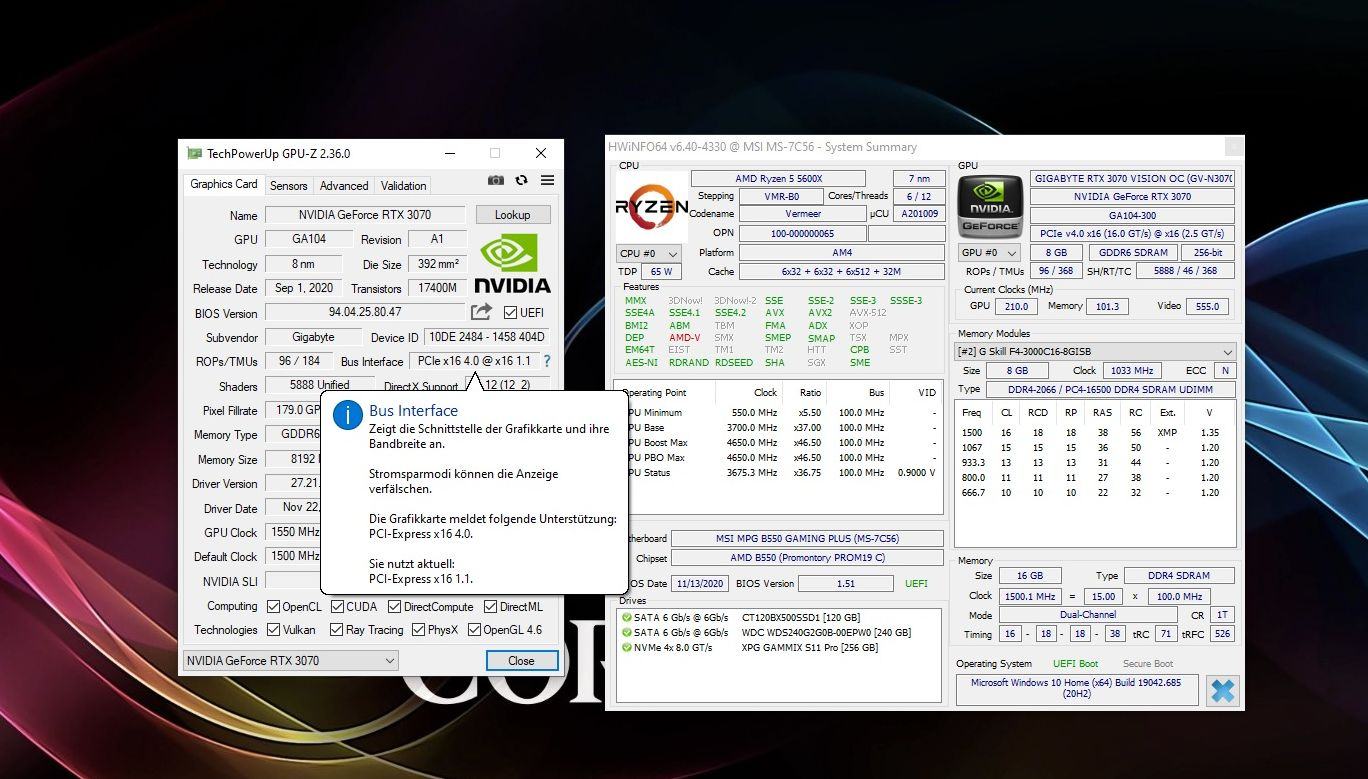Screen dimensions: 1368x779
Task: Toggle the DirectCompute checkbox
Action: [395, 606]
